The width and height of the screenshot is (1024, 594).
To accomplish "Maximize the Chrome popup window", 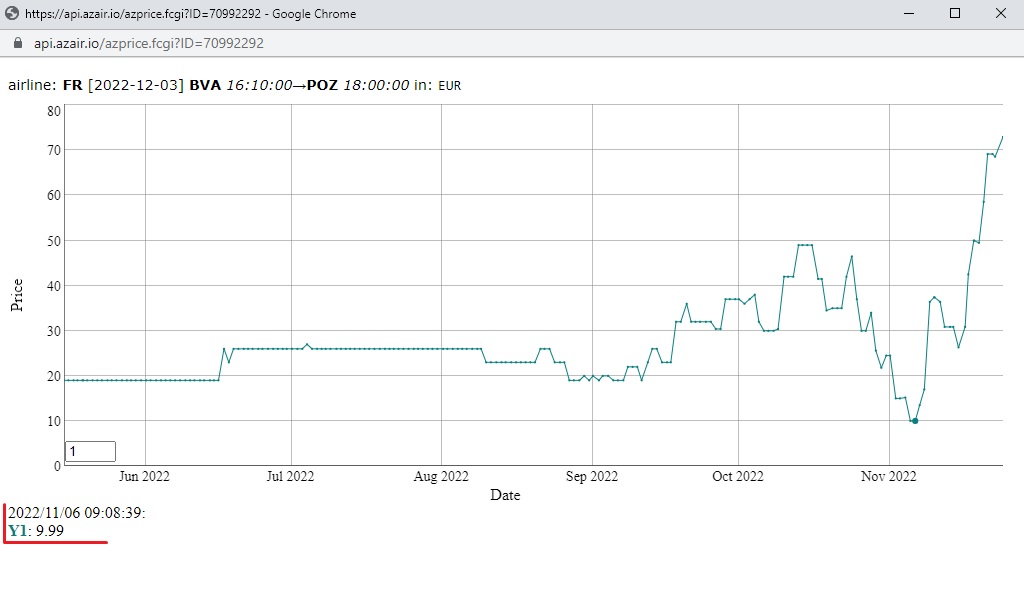I will [955, 13].
